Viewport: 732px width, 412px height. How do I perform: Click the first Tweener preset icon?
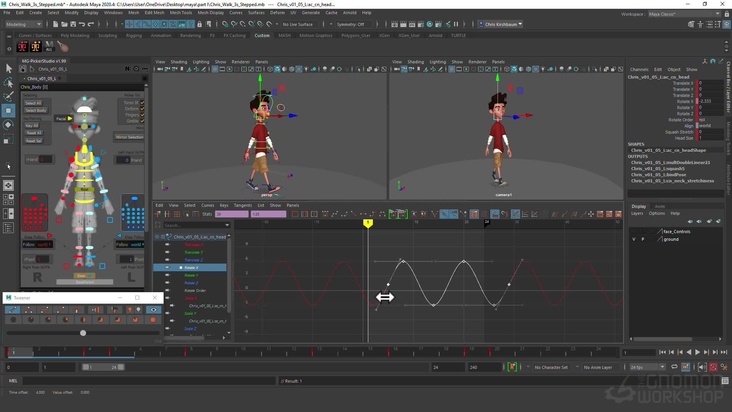(x=13, y=310)
